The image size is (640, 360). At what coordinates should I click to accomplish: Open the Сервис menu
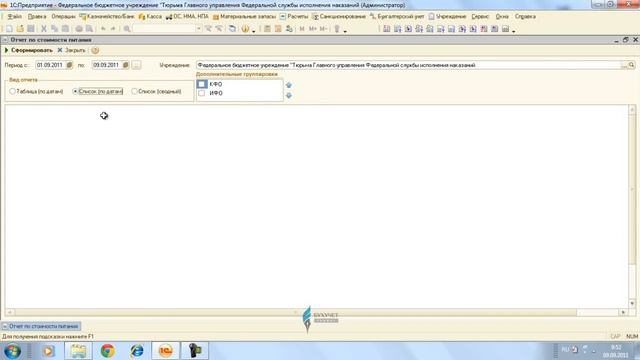(480, 16)
